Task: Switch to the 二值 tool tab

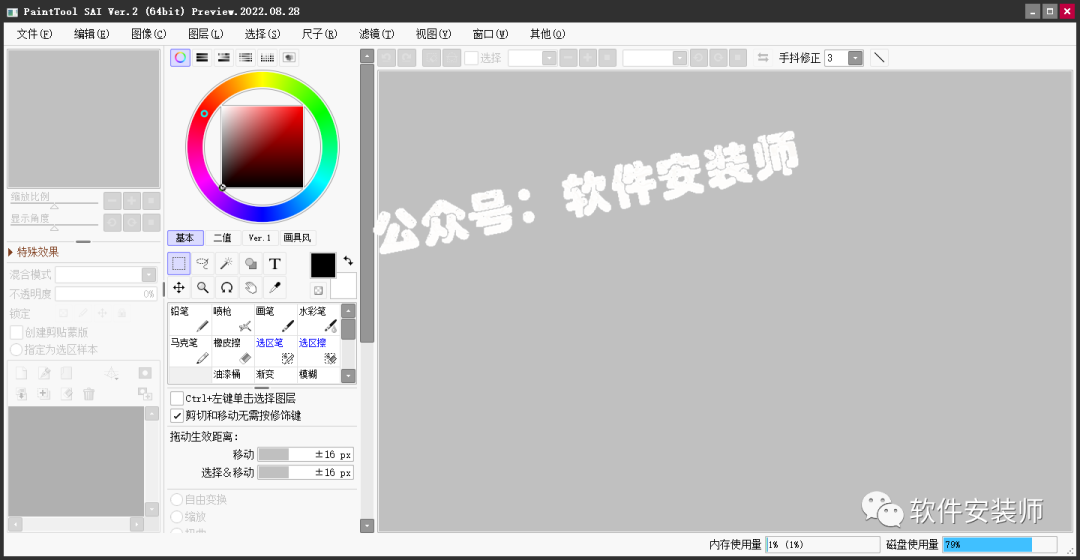Action: pyautogui.click(x=222, y=238)
